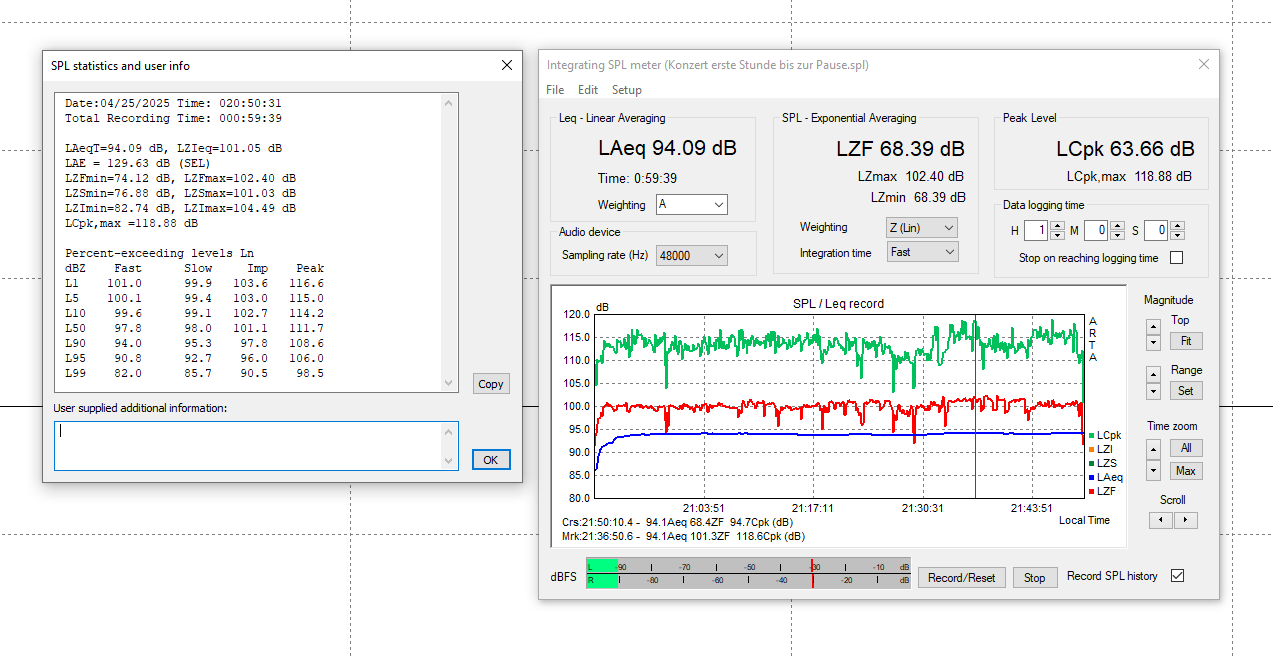
Task: Click the Scroll left arrow button
Action: pyautogui.click(x=1161, y=520)
